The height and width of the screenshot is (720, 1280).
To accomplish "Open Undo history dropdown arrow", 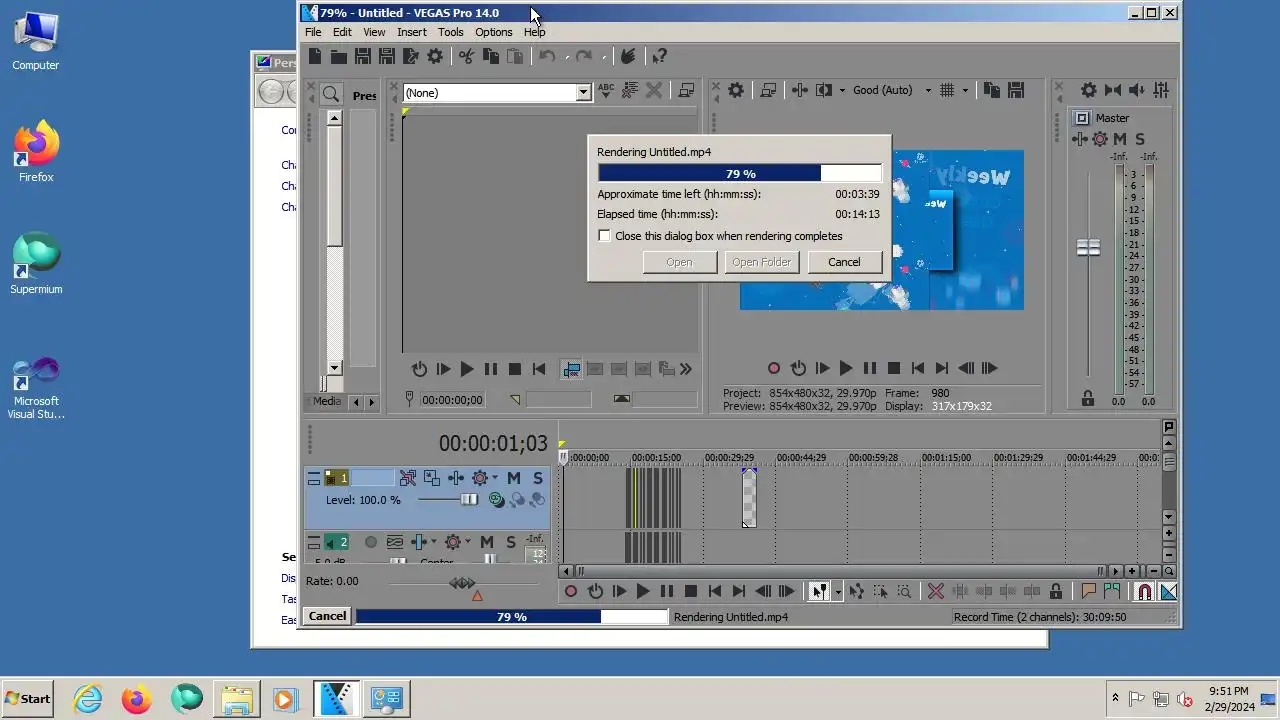I will pos(567,57).
